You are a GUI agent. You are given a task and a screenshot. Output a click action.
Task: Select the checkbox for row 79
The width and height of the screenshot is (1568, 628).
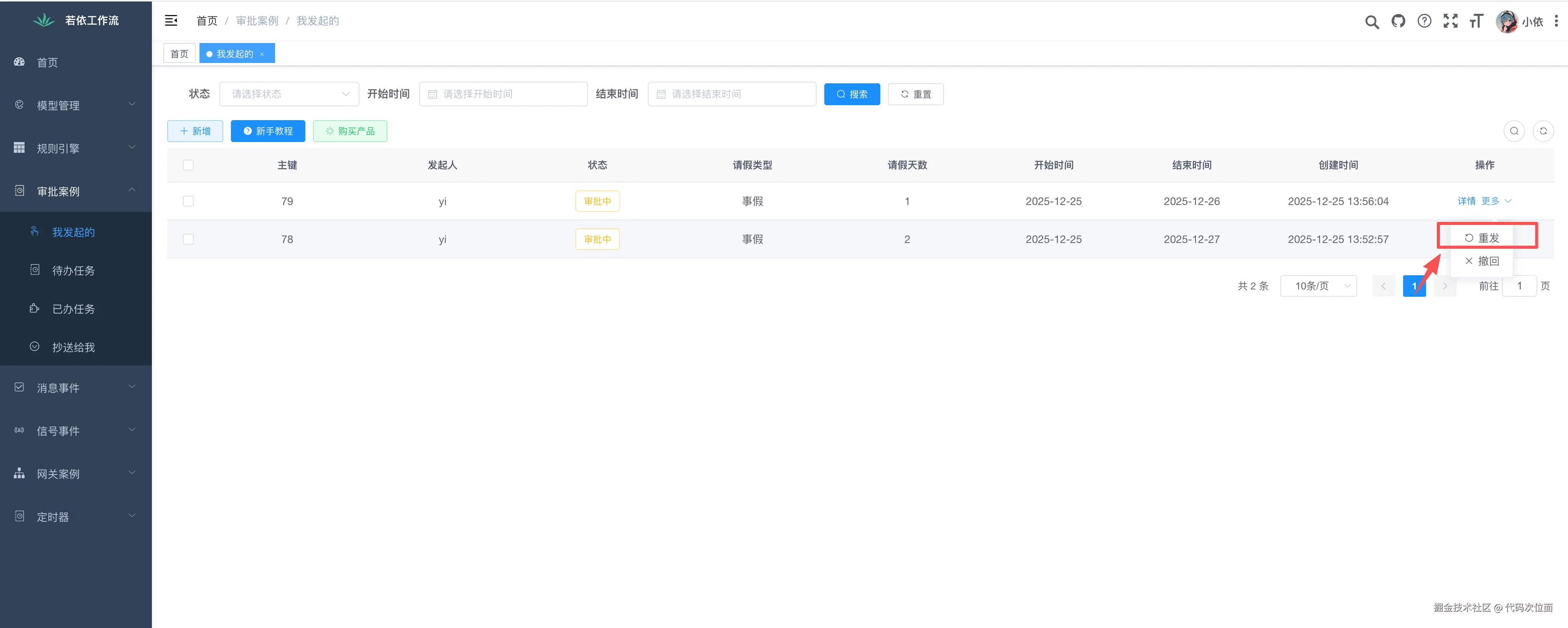pos(188,201)
